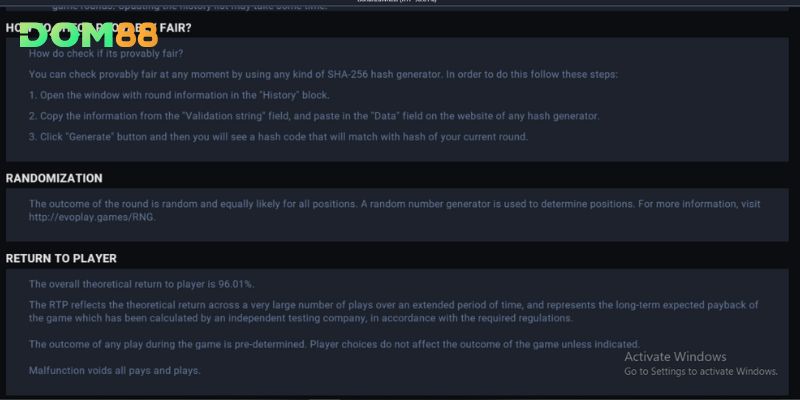Click the orange 88 in the logo
The image size is (800, 400).
[x=137, y=35]
